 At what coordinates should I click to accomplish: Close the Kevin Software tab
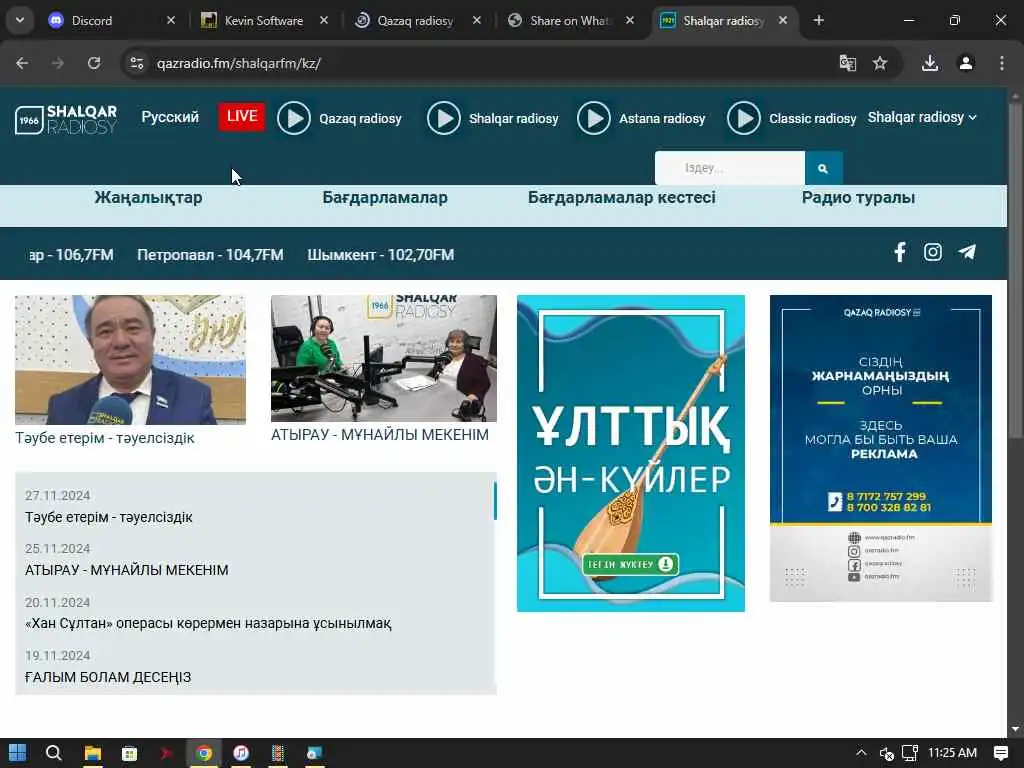[324, 21]
